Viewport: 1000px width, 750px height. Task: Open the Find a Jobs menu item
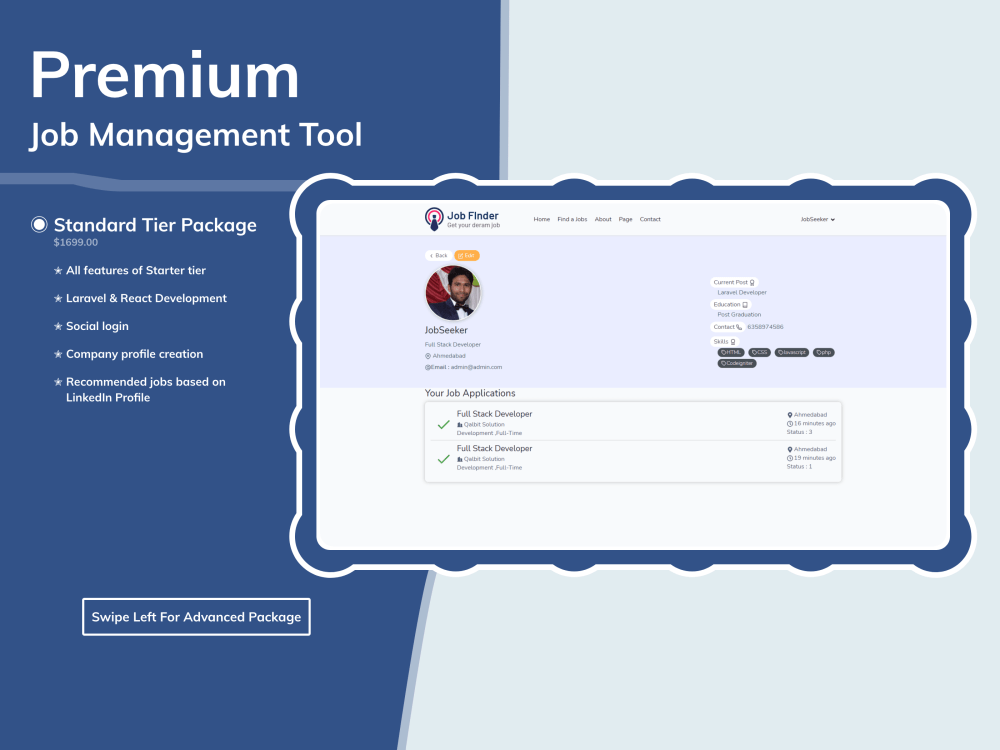[572, 219]
